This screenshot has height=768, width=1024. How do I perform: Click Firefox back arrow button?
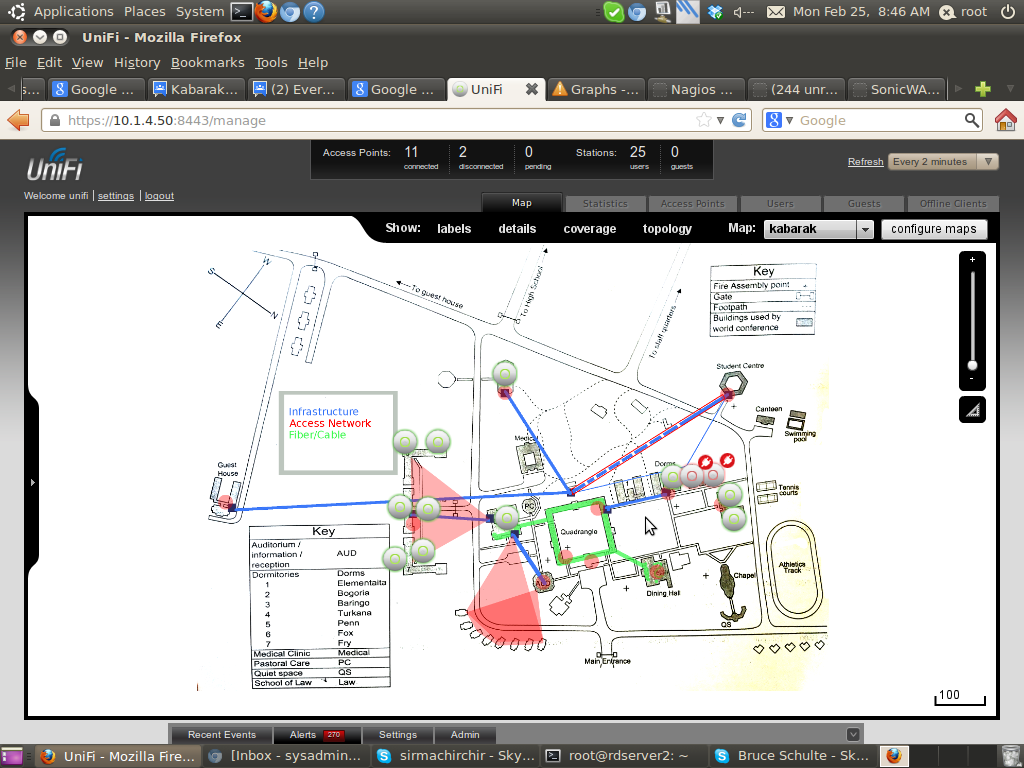(18, 120)
